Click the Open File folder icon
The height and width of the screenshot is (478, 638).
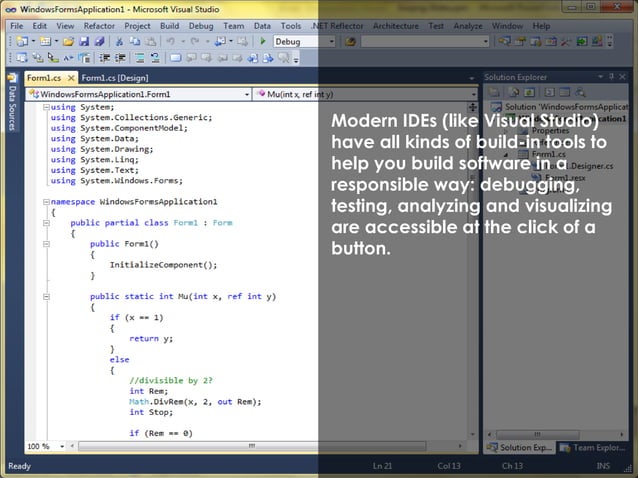point(67,42)
